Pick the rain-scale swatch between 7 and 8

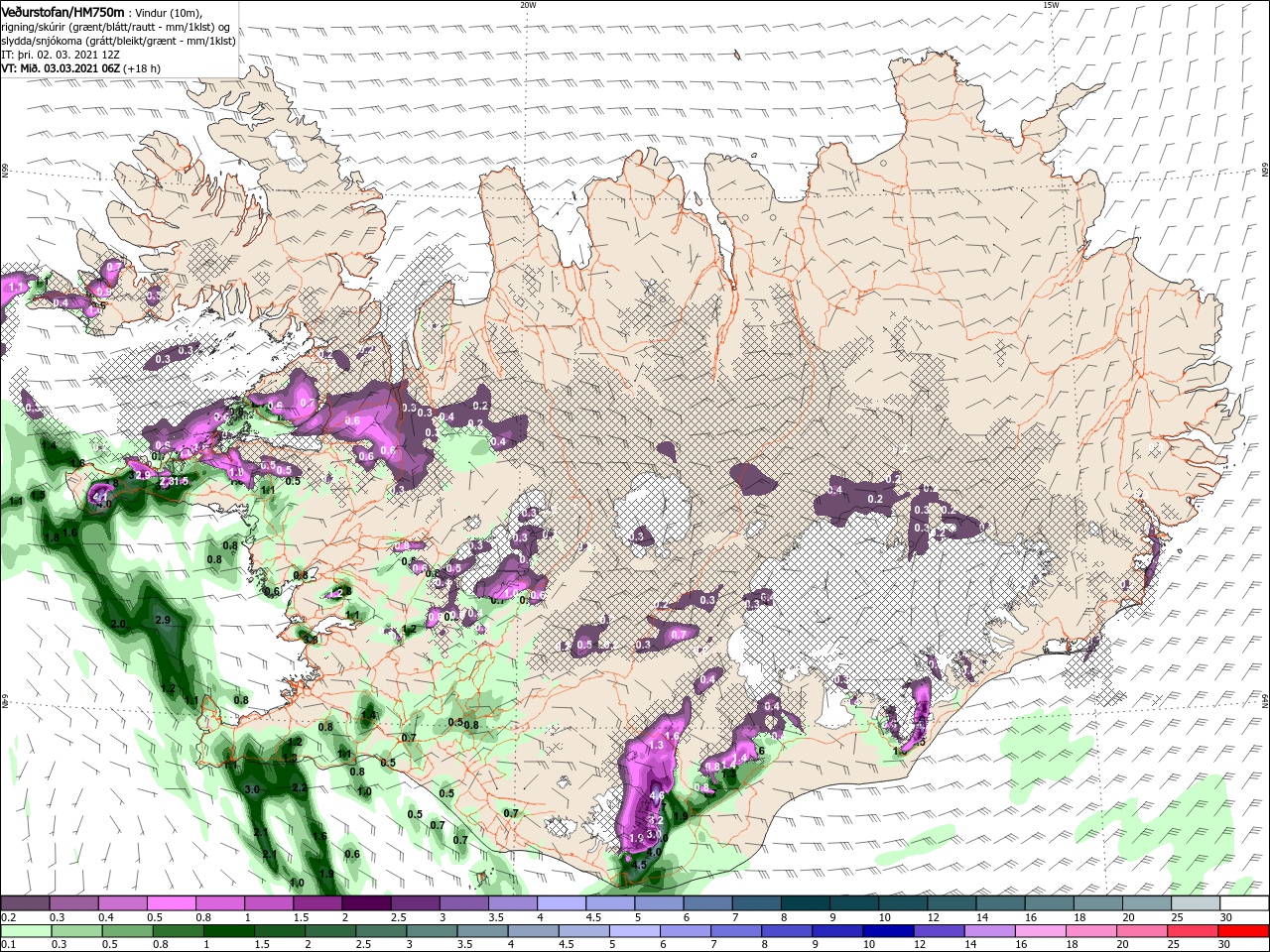point(735,930)
